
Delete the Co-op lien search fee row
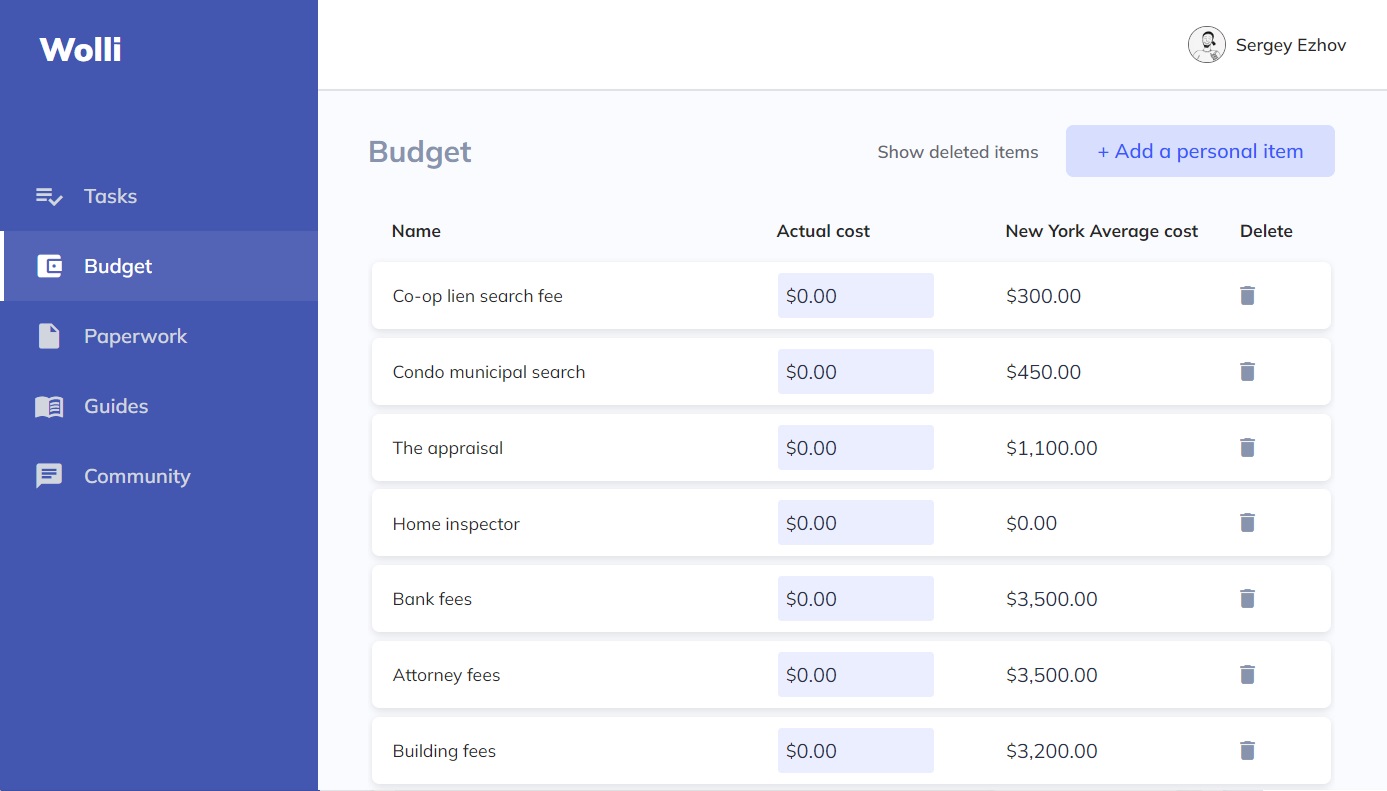click(1247, 295)
